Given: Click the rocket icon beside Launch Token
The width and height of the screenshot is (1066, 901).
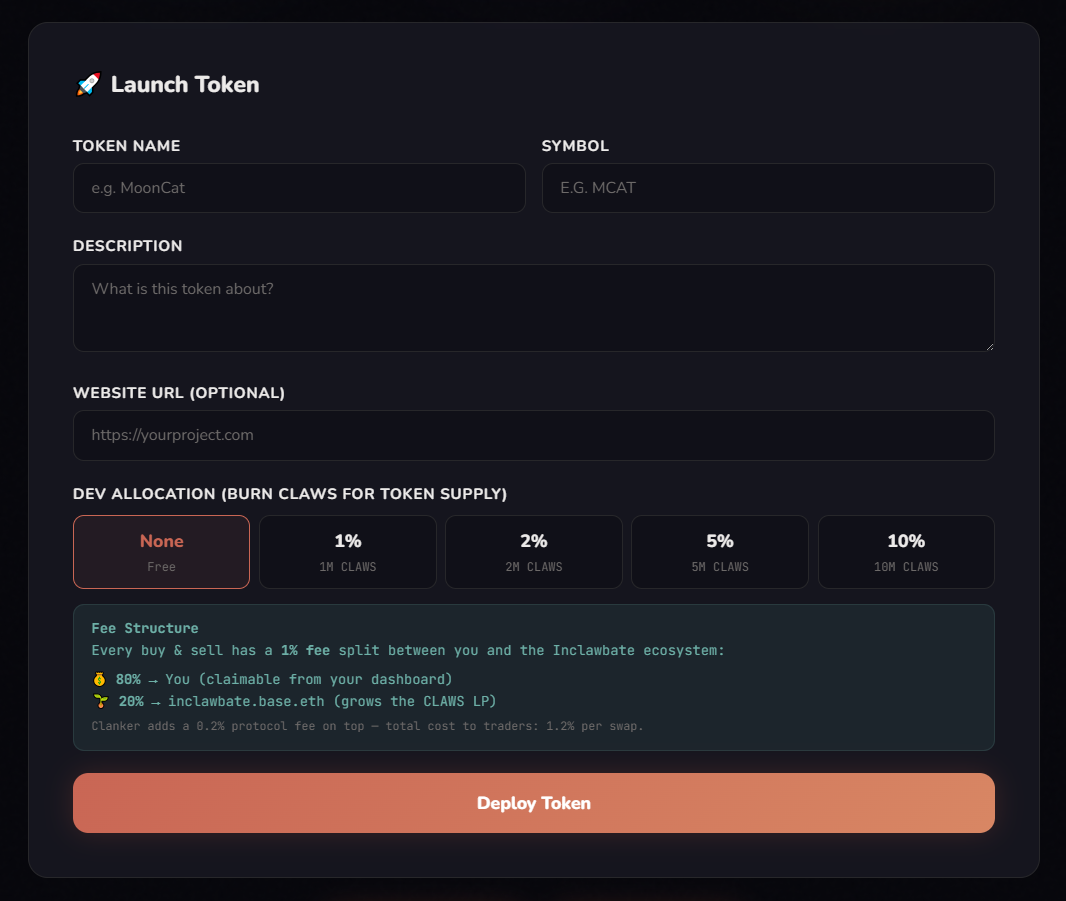Looking at the screenshot, I should pos(88,85).
